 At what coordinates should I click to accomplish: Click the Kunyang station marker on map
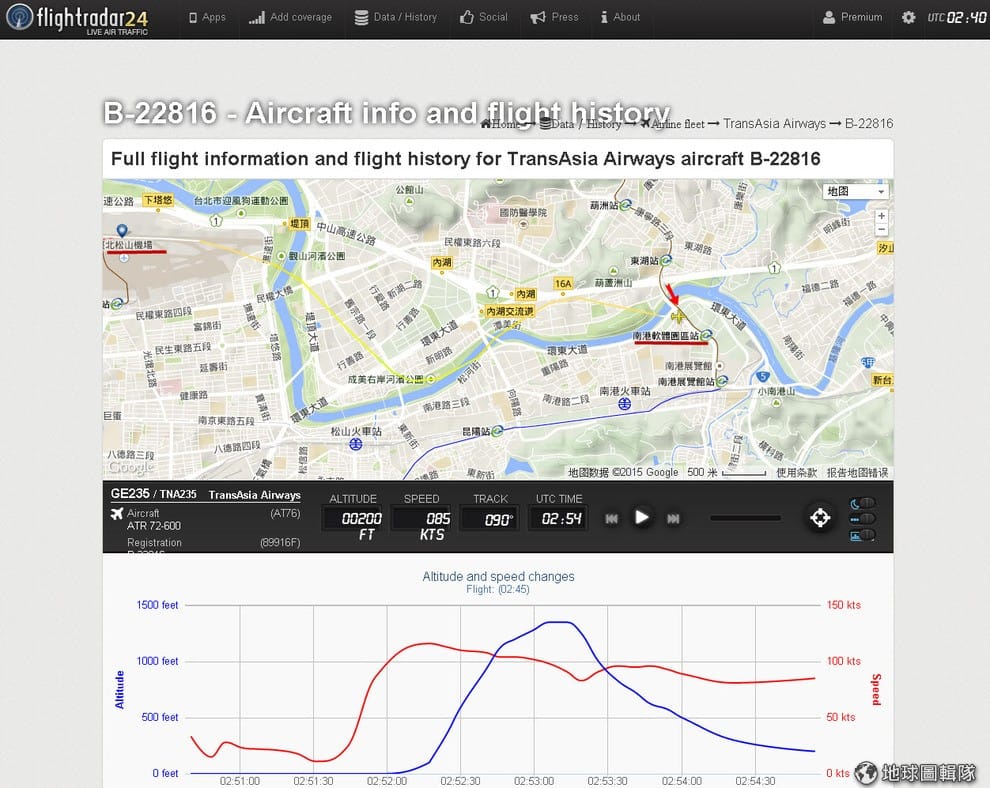point(498,431)
